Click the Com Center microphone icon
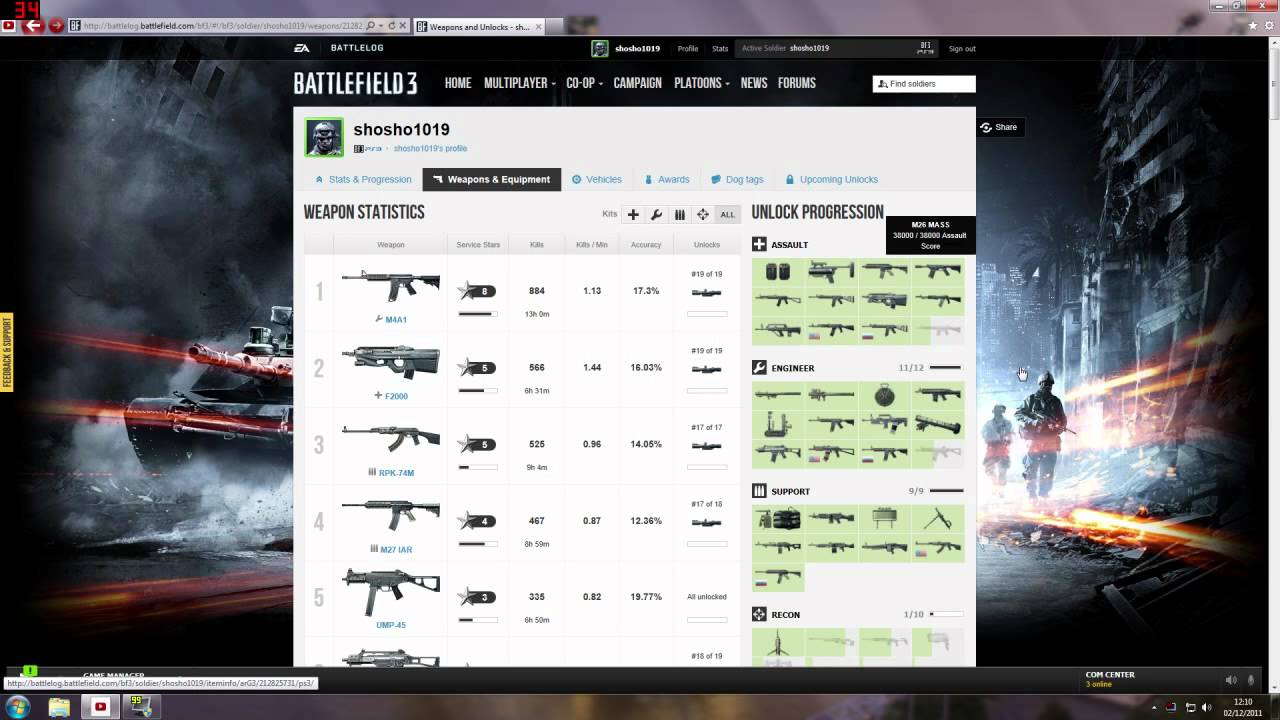Viewport: 1280px width, 720px height. [1251, 680]
